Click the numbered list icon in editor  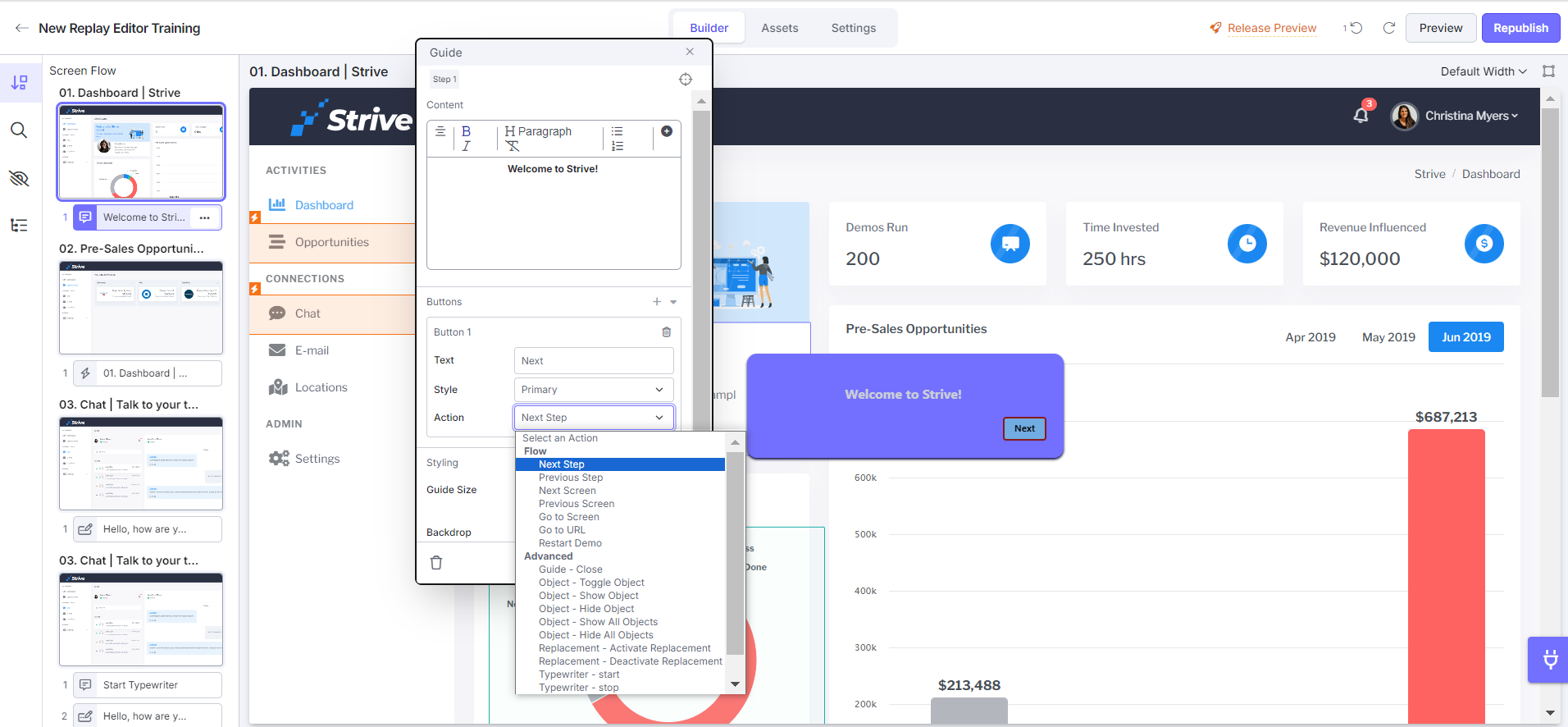click(x=617, y=146)
